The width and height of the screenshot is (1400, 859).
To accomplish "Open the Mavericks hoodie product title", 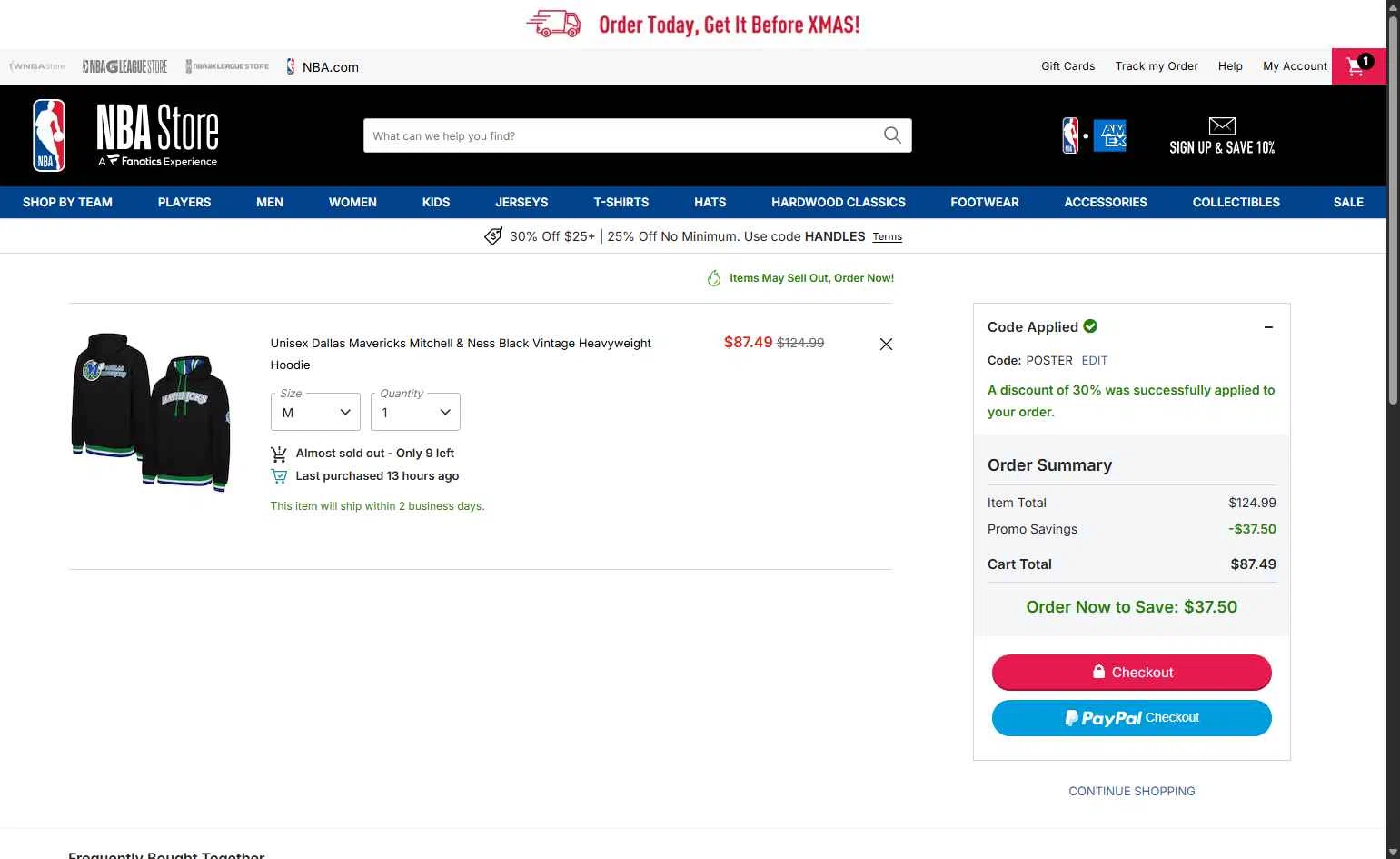I will [461, 354].
